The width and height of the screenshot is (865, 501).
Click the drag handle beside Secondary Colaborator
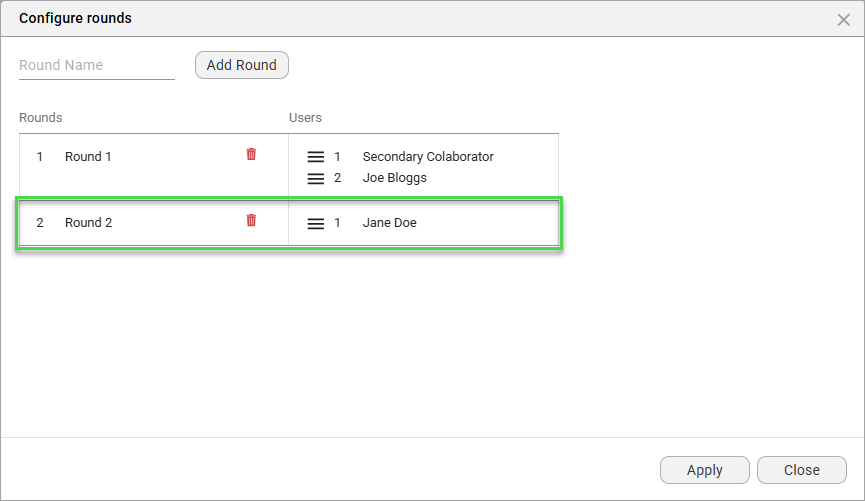coord(315,157)
